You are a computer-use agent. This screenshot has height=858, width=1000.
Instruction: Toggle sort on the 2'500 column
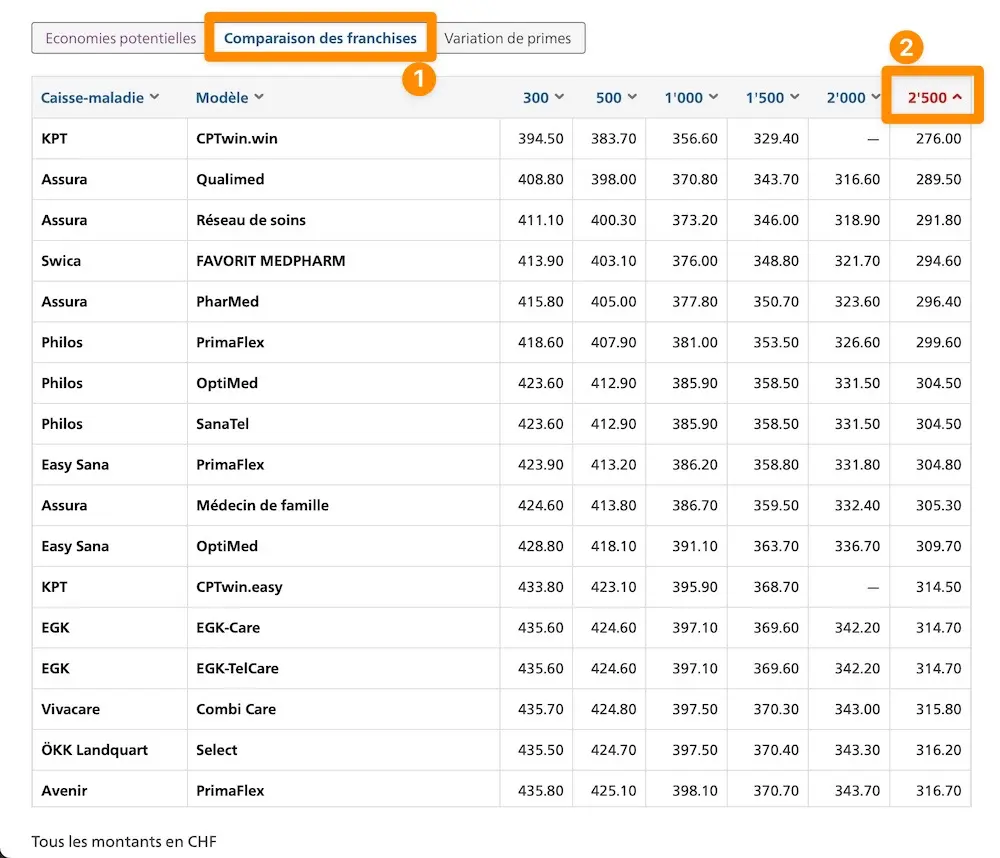coord(934,98)
